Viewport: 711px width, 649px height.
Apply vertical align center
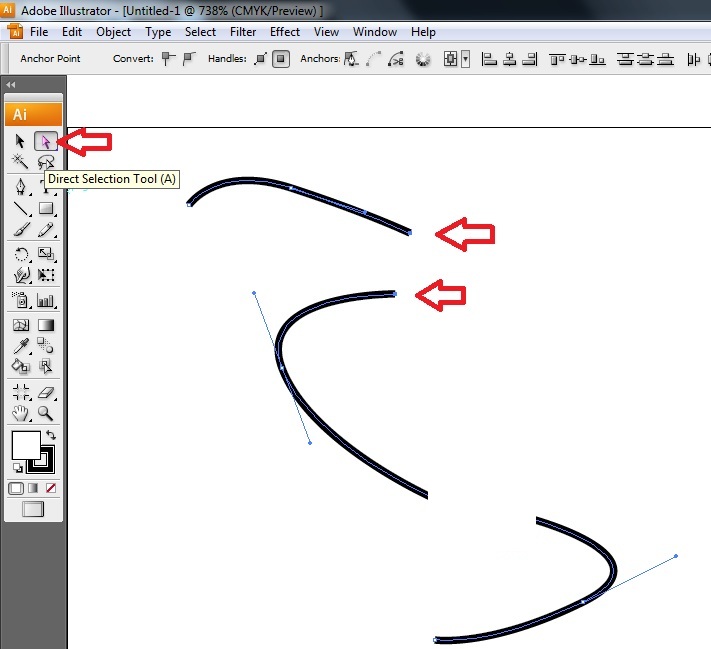(578, 59)
